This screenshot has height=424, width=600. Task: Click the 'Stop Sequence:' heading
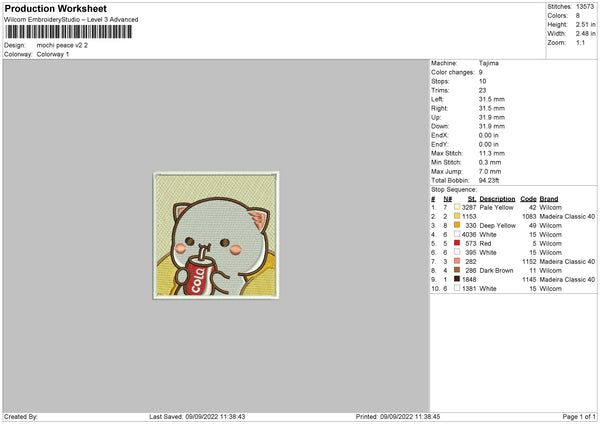click(454, 189)
